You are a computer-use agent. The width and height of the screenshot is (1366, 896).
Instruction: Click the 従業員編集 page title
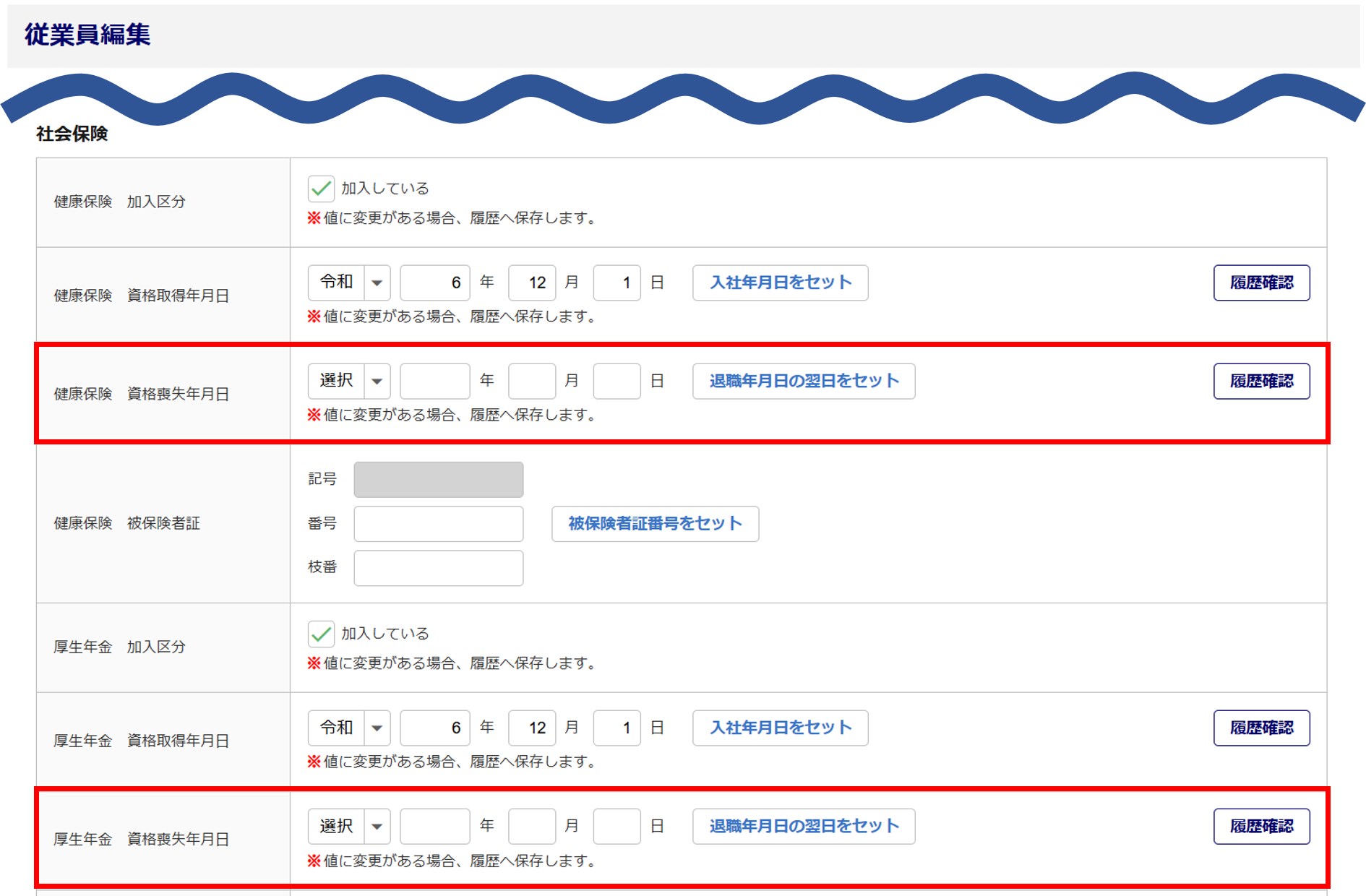87,35
